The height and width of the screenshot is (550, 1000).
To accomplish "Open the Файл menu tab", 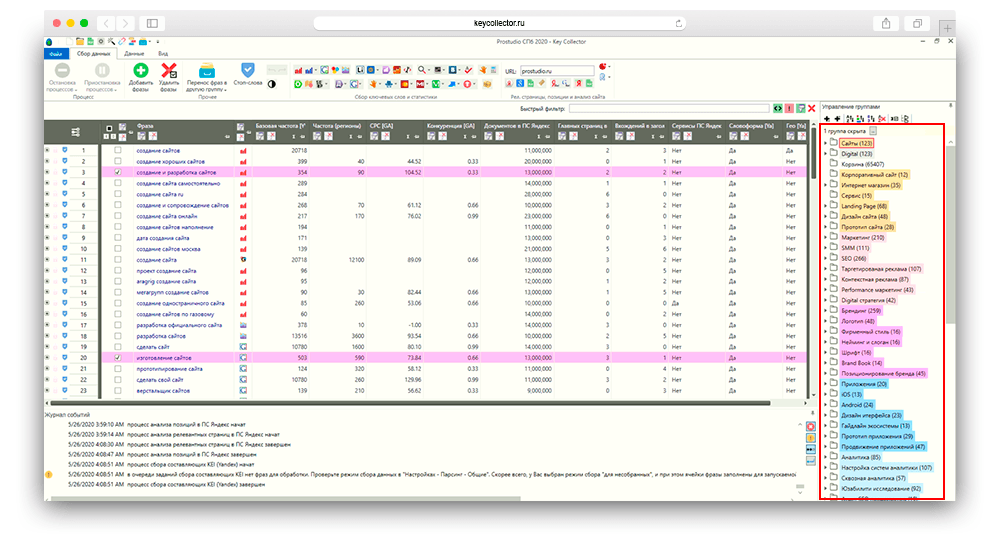I will click(56, 54).
